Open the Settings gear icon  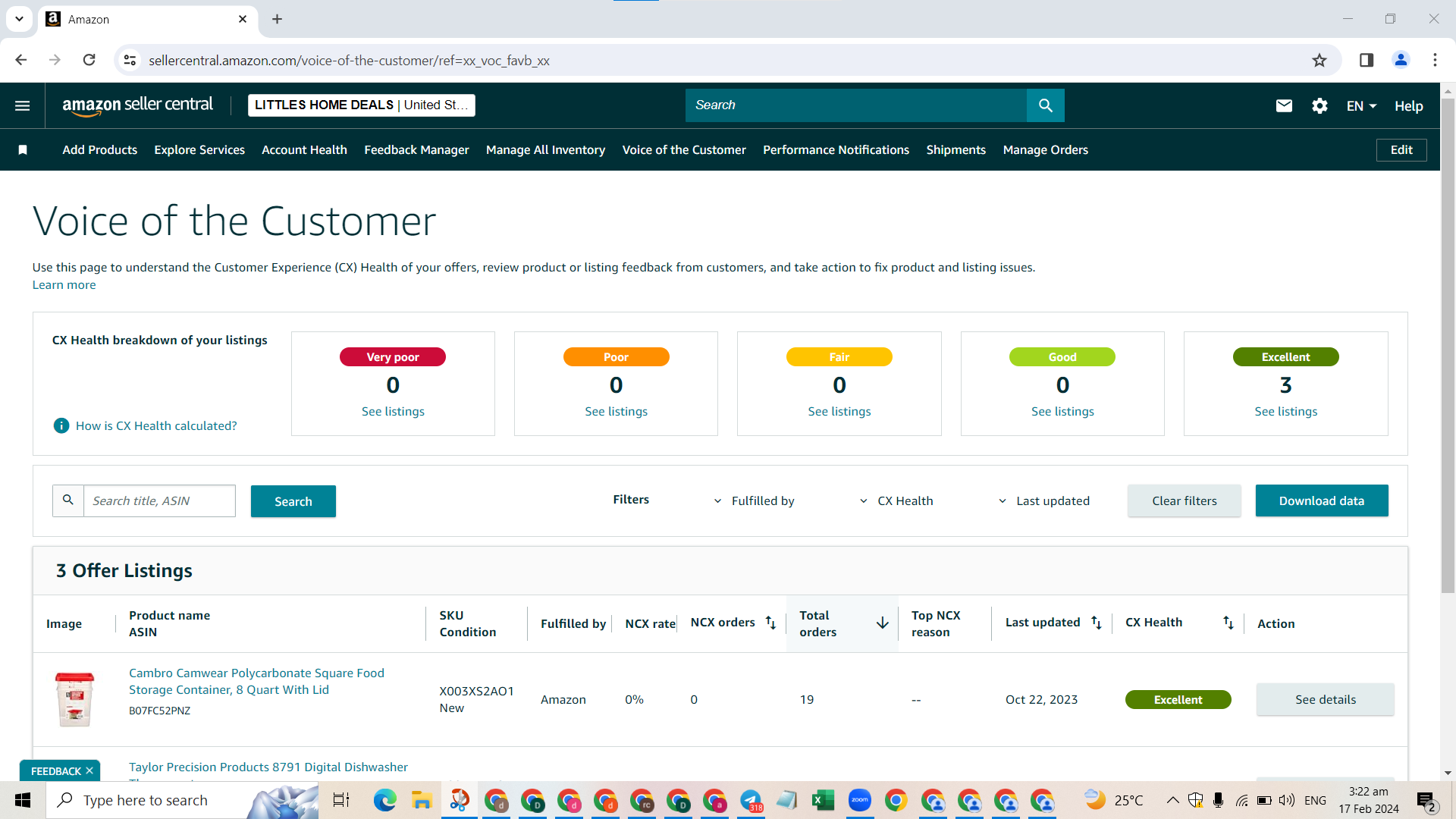(x=1319, y=106)
